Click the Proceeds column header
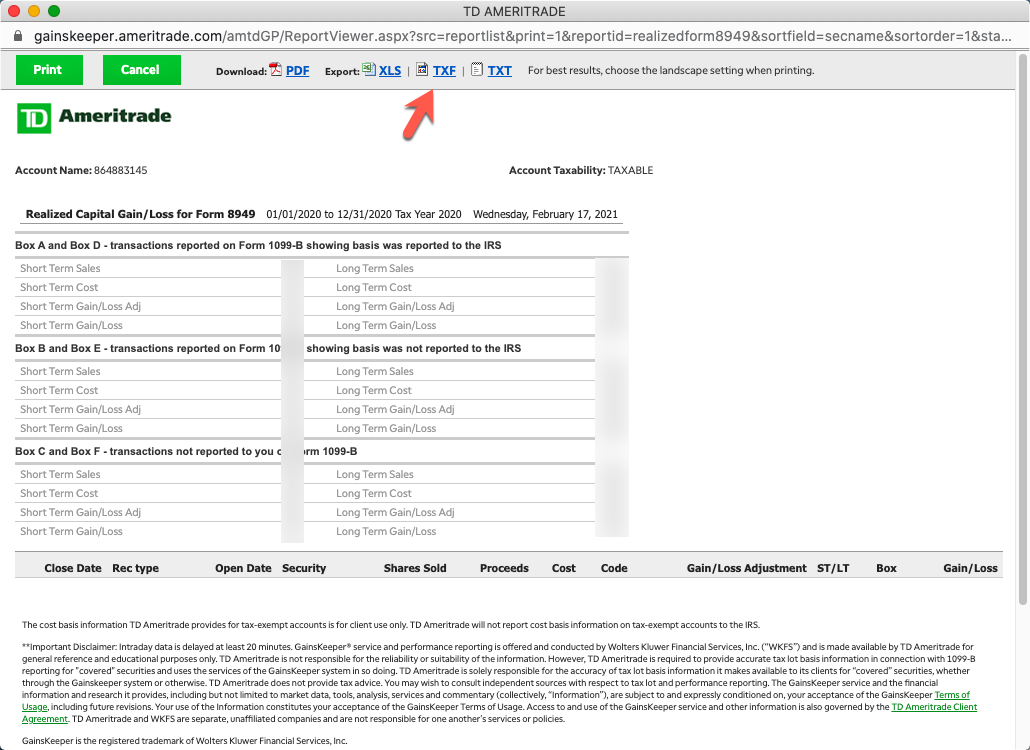Screen dimensions: 1030x750 (504, 568)
